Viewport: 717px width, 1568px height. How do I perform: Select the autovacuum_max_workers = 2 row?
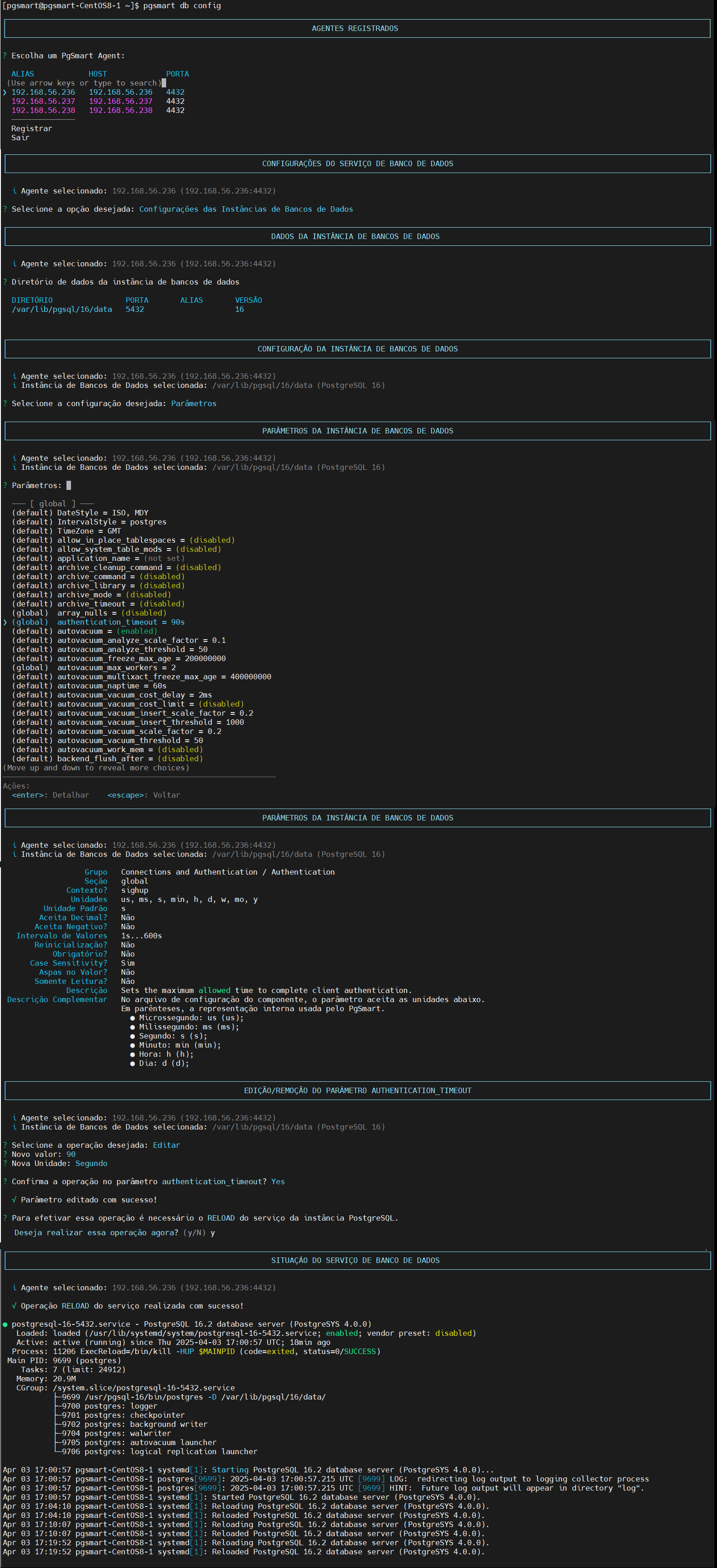[x=94, y=668]
